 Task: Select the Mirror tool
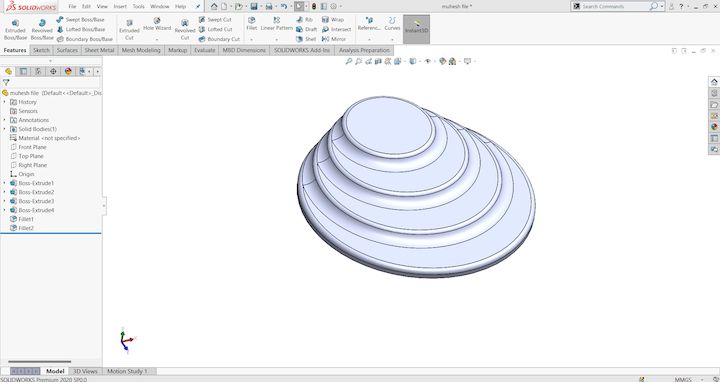click(x=334, y=39)
